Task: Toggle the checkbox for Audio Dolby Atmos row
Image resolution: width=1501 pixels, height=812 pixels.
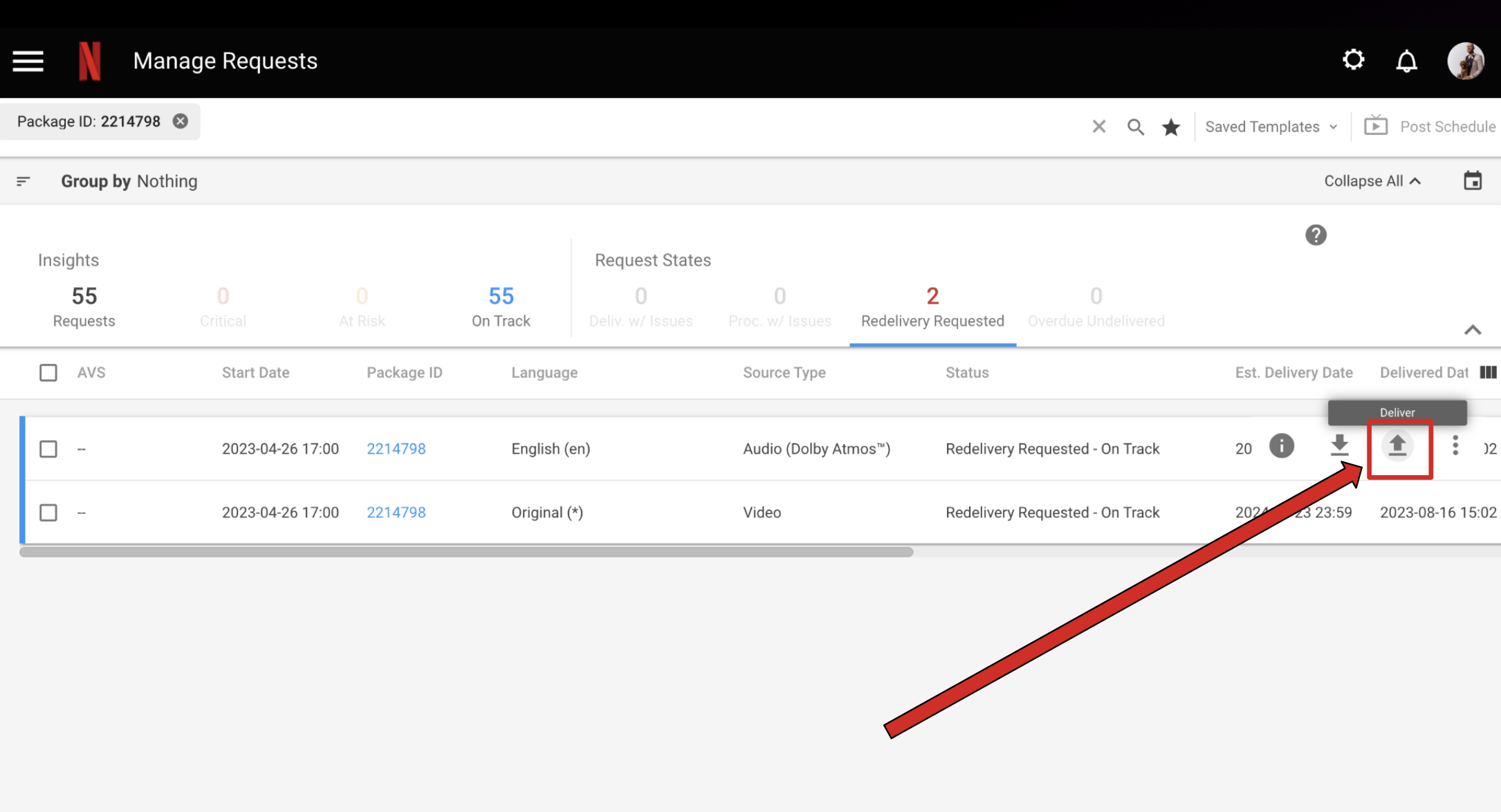Action: click(48, 448)
